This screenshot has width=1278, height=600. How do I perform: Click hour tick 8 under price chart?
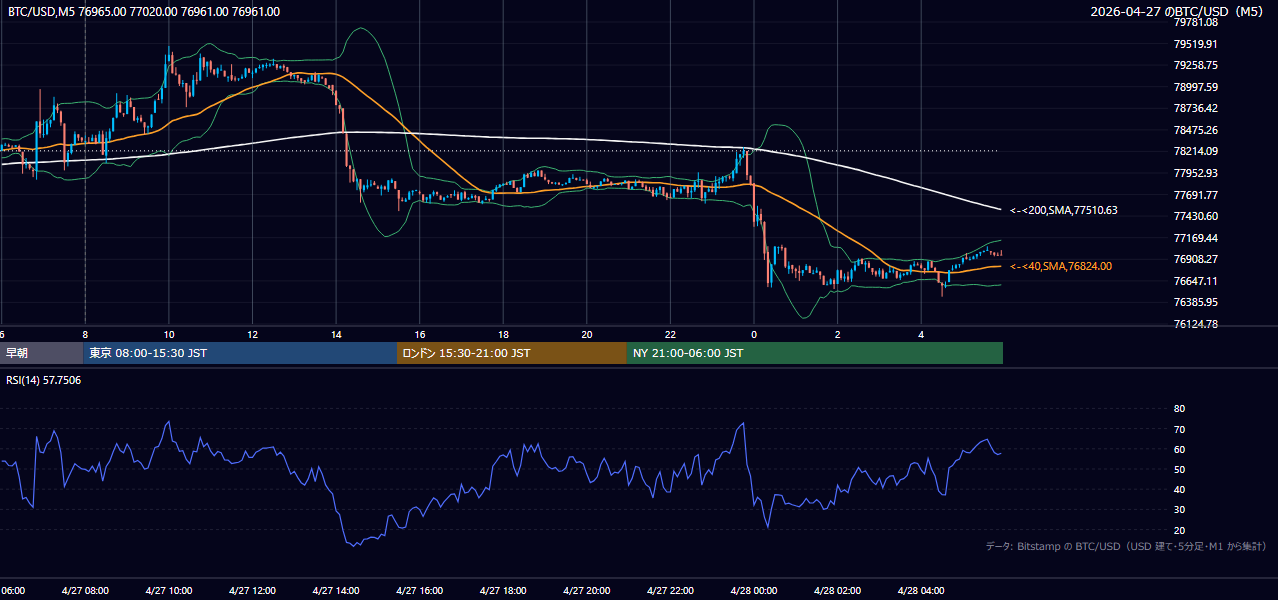pos(85,334)
